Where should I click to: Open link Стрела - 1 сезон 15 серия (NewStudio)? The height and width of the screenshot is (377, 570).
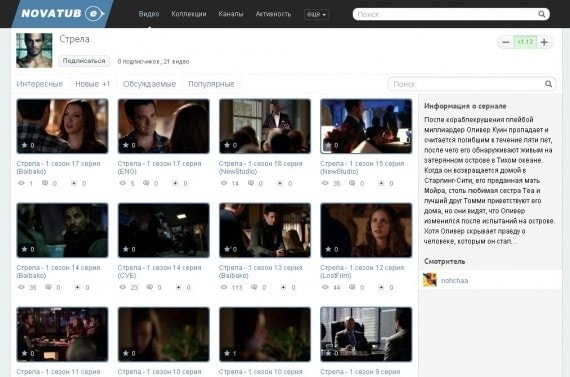pos(362,167)
